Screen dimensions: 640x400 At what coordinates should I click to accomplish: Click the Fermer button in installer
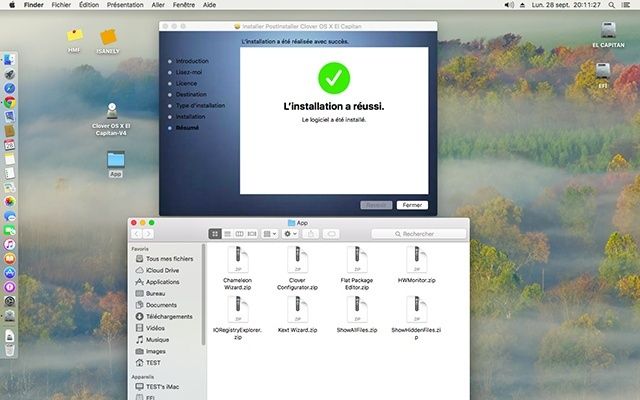412,205
